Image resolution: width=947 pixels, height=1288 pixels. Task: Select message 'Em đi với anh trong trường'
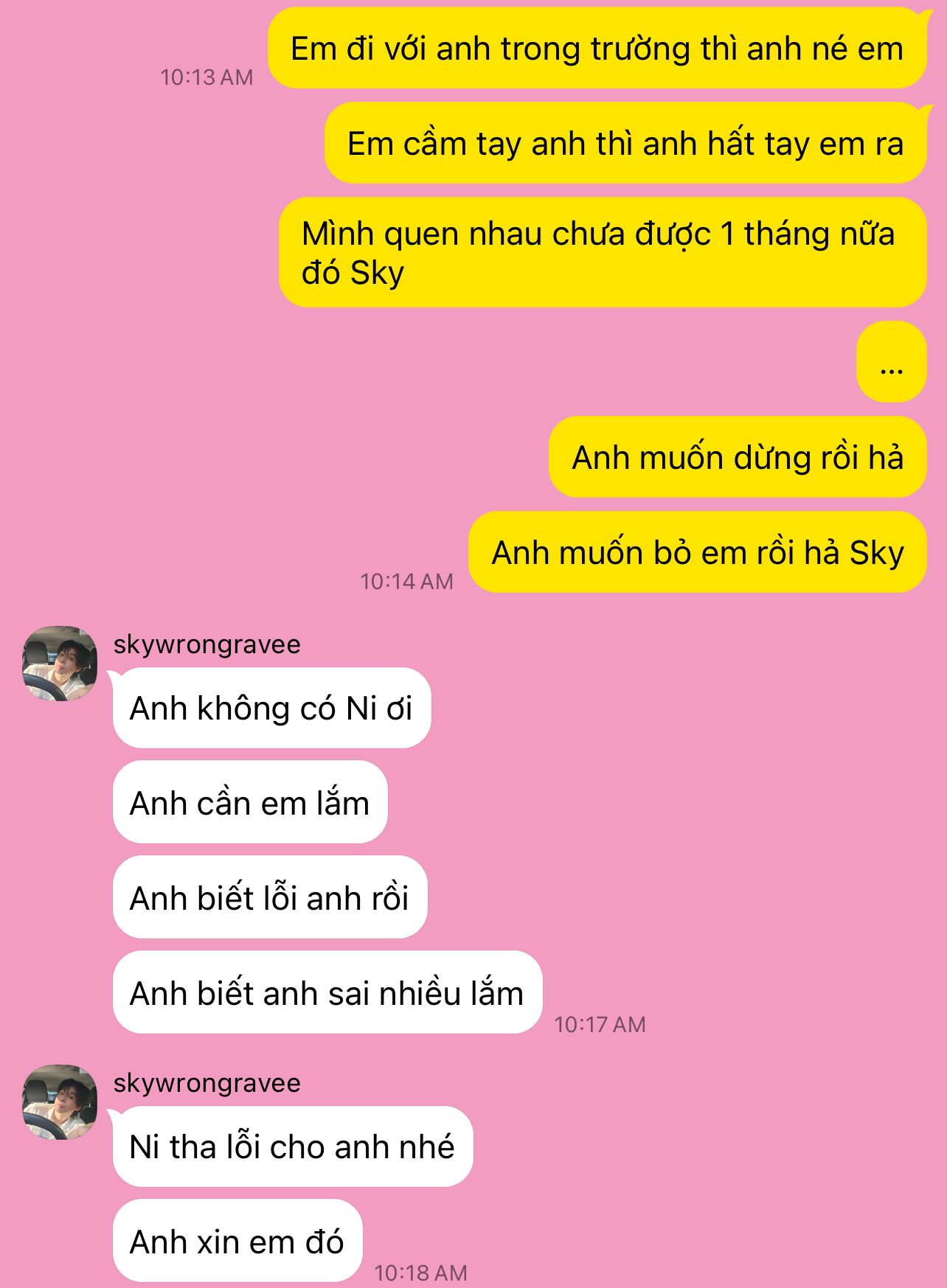(x=597, y=49)
